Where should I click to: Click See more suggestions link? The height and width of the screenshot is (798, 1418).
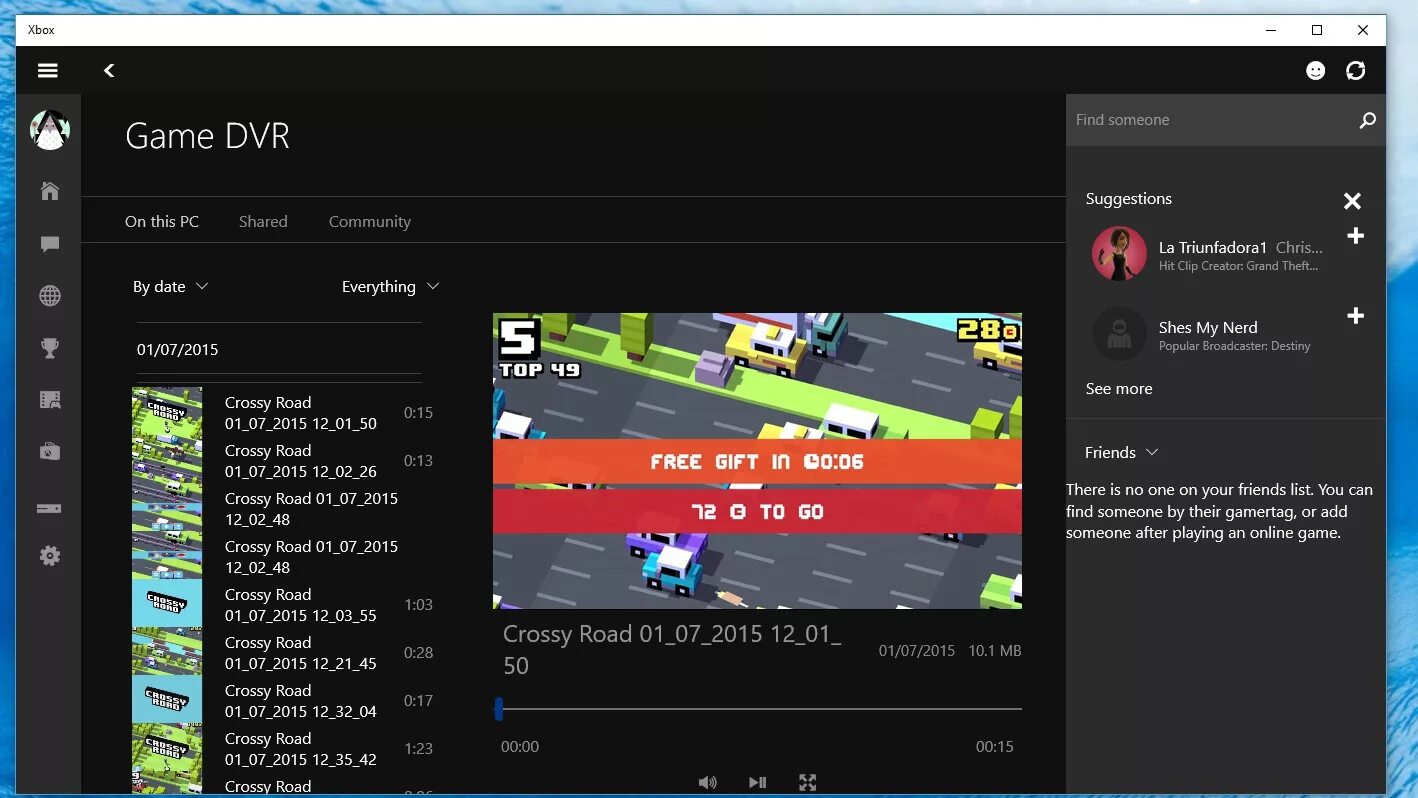tap(1119, 388)
